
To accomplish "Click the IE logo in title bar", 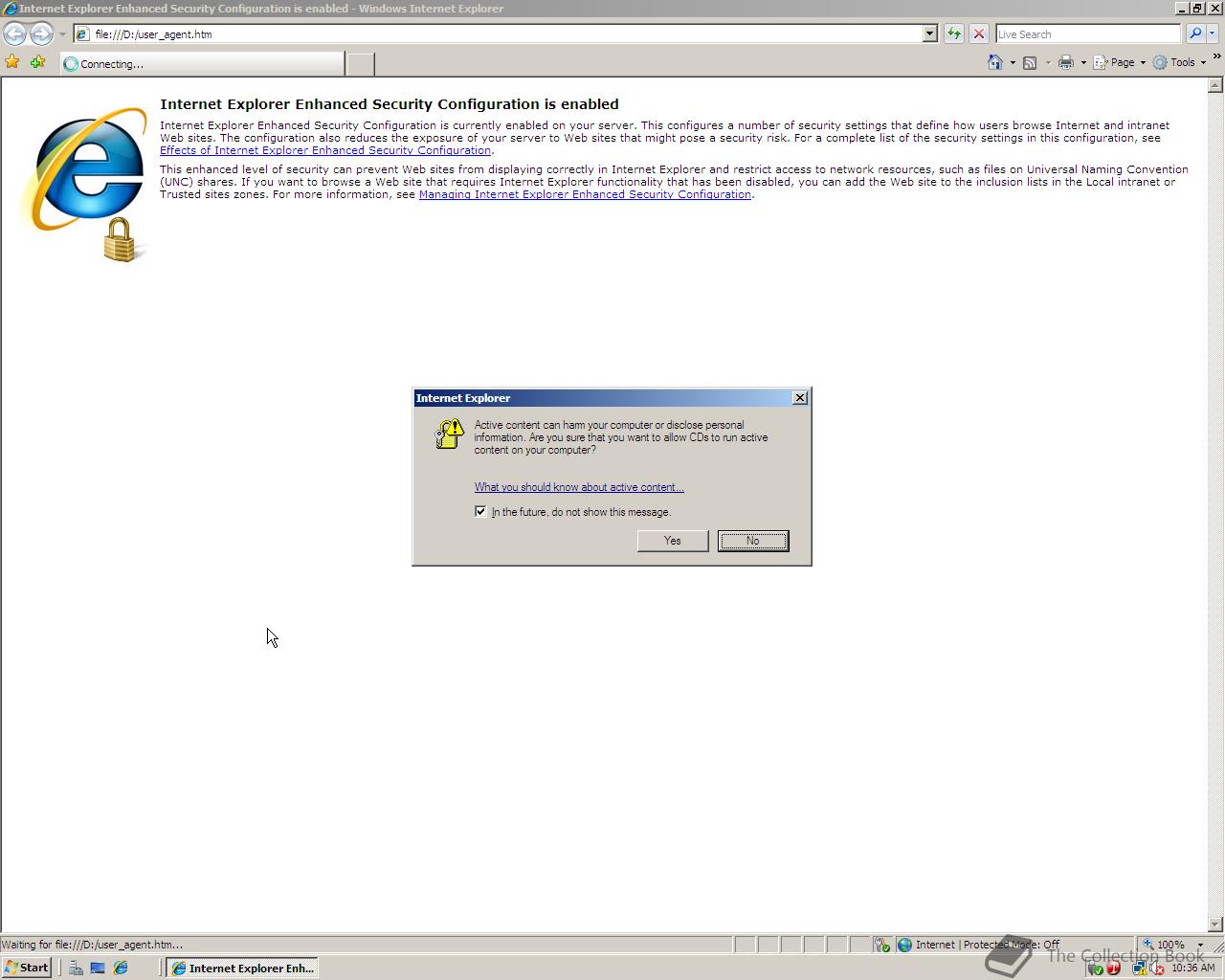I will point(11,9).
